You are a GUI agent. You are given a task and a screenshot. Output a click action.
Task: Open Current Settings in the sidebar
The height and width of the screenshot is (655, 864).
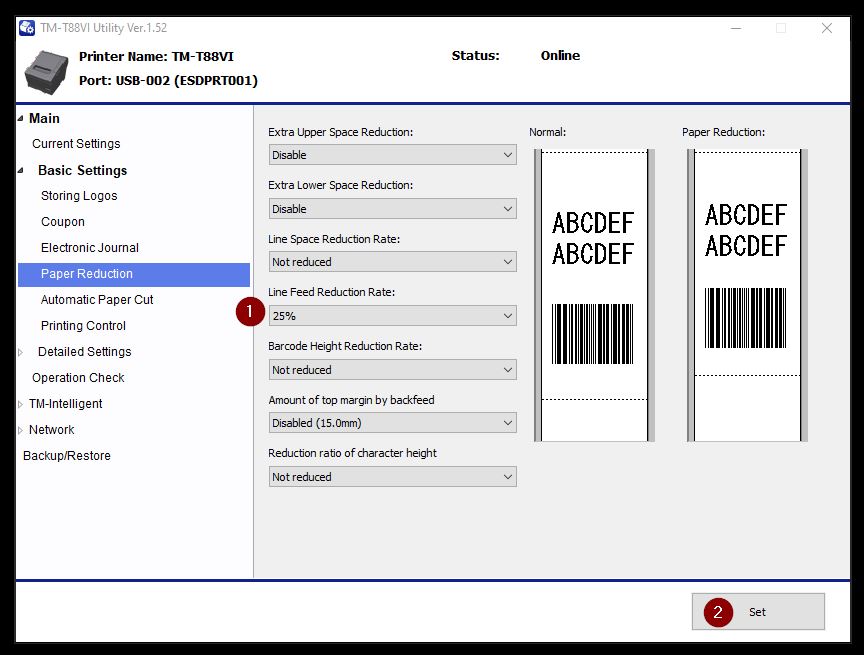click(x=76, y=144)
